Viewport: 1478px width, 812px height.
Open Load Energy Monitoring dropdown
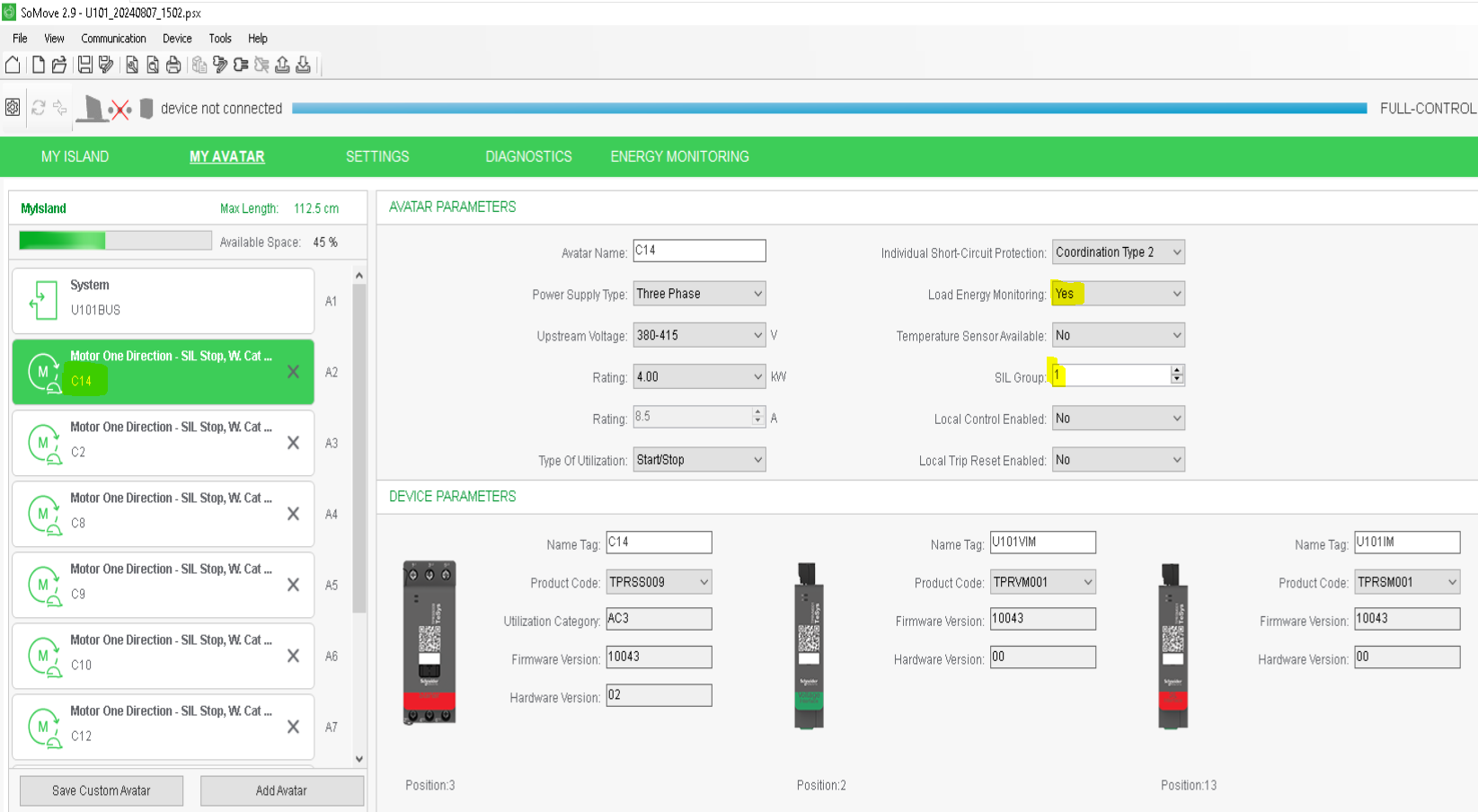click(x=1119, y=294)
